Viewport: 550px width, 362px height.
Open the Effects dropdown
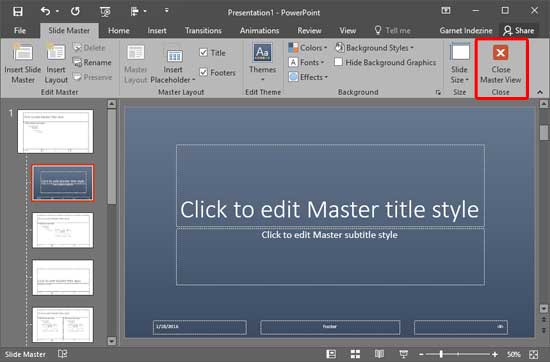pyautogui.click(x=308, y=77)
